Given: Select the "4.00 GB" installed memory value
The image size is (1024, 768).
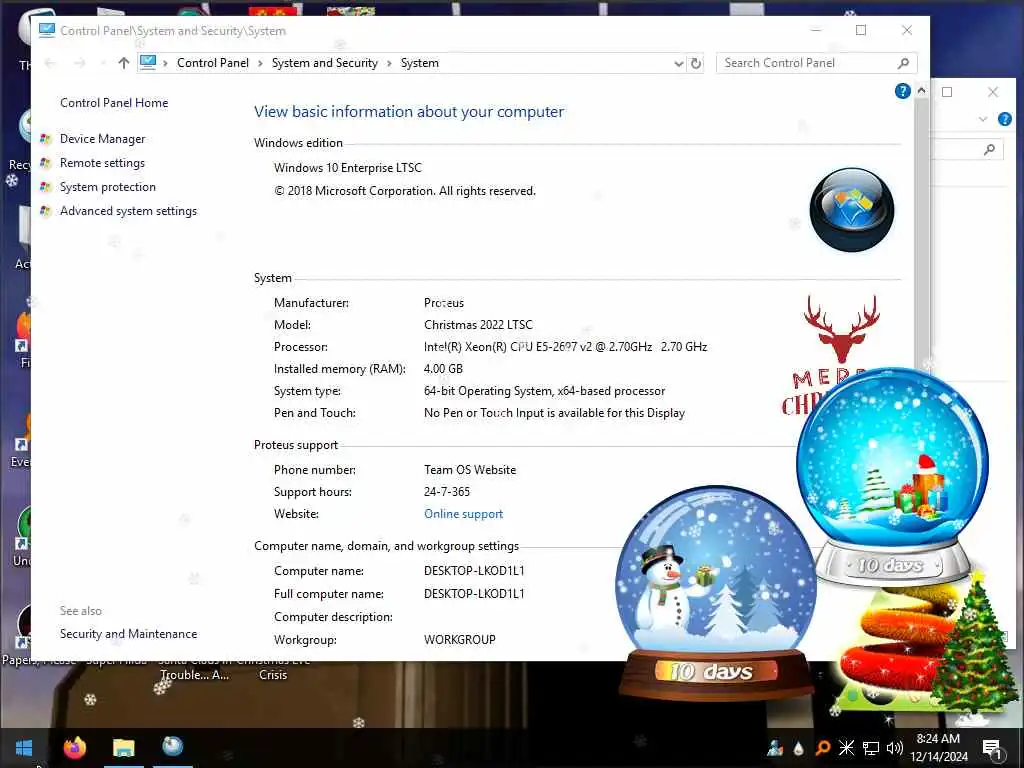Looking at the screenshot, I should (443, 369).
